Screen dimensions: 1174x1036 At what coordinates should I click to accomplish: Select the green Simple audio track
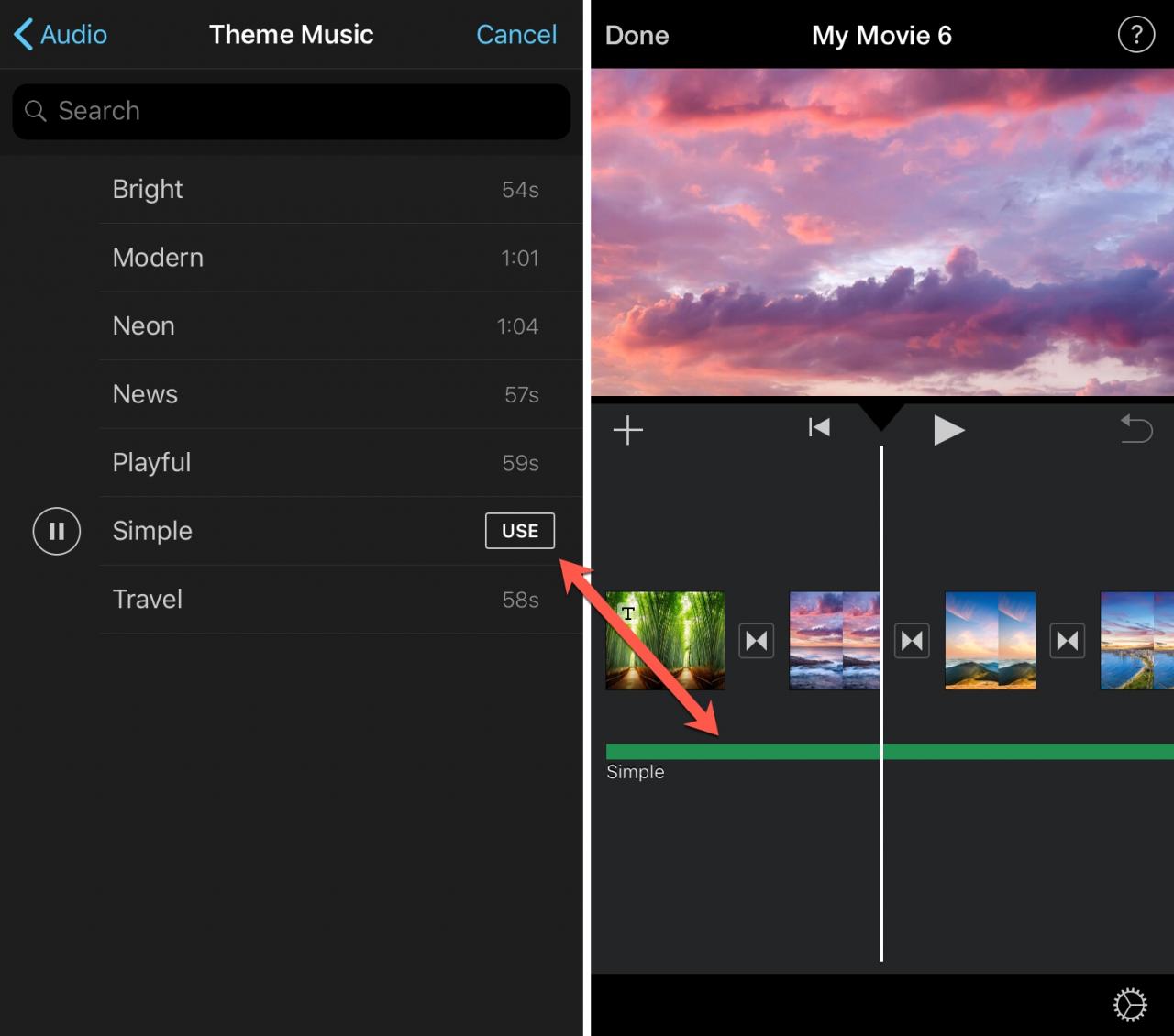(x=890, y=752)
